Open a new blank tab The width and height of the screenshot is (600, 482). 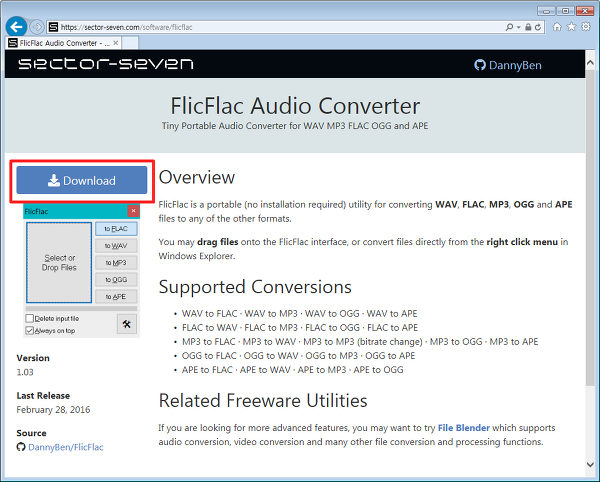130,43
